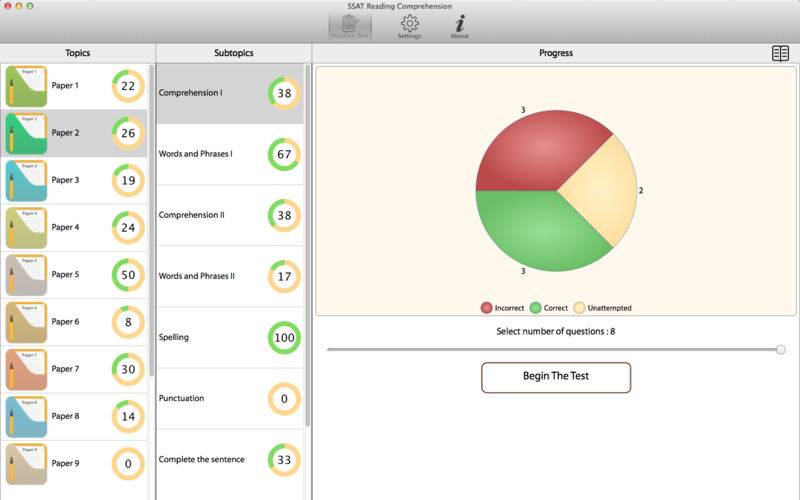This screenshot has height=500, width=800.
Task: Click the Subtopics column header
Action: [x=234, y=53]
